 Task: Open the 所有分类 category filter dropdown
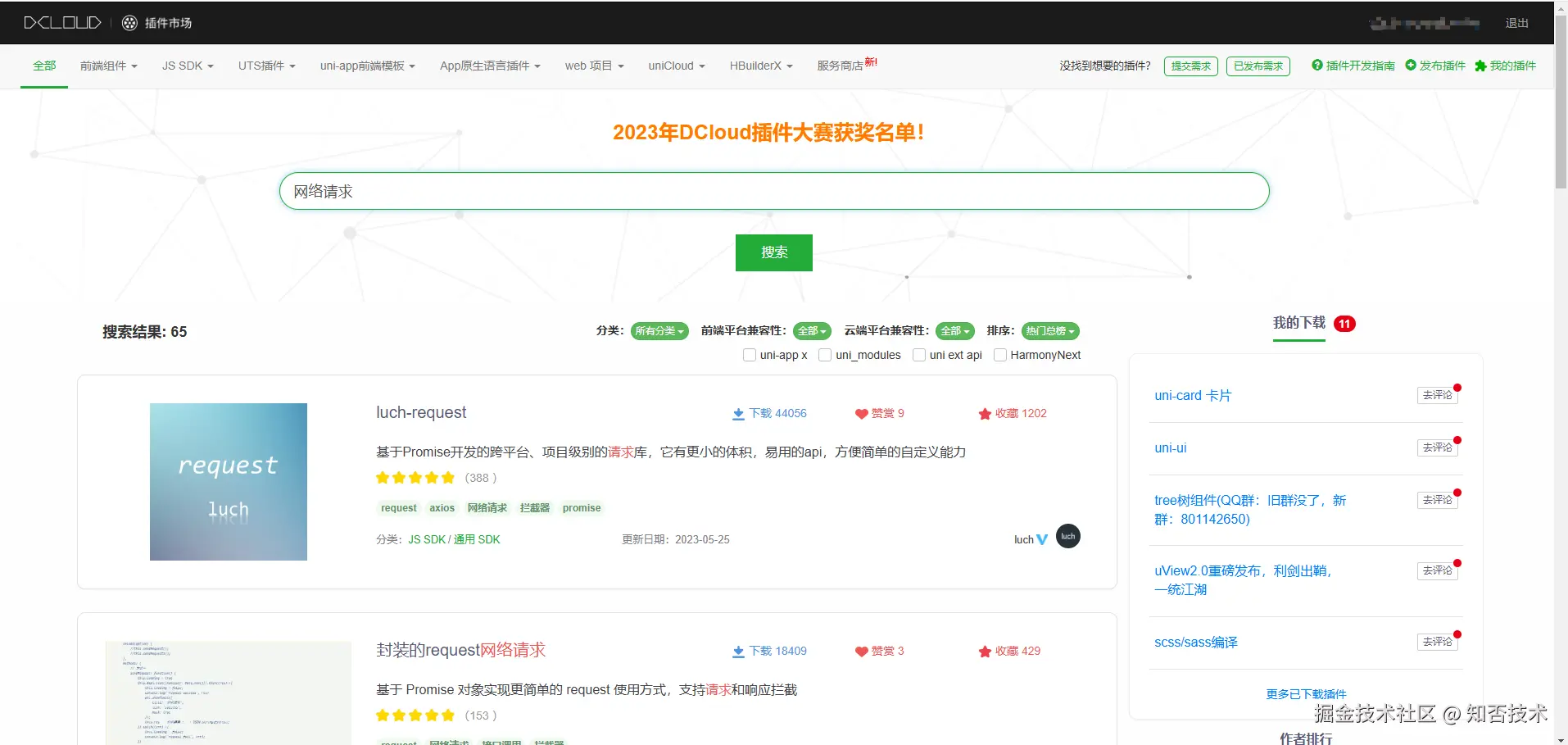[659, 331]
